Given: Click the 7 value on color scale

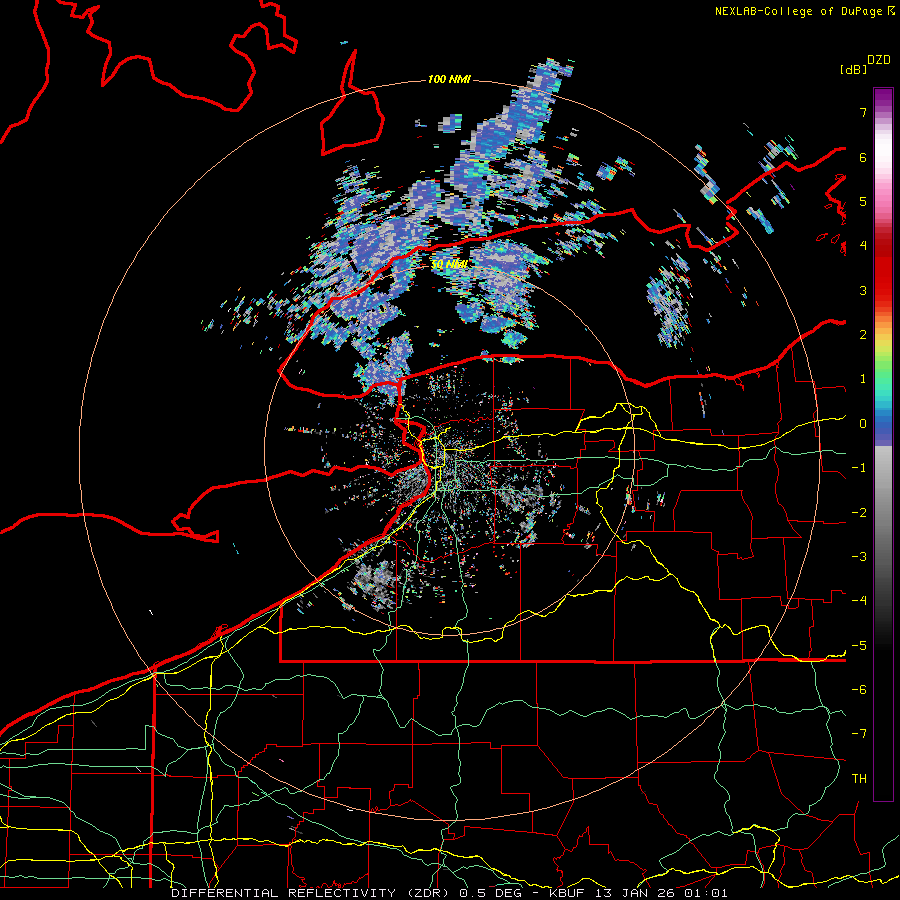Looking at the screenshot, I should (x=863, y=112).
